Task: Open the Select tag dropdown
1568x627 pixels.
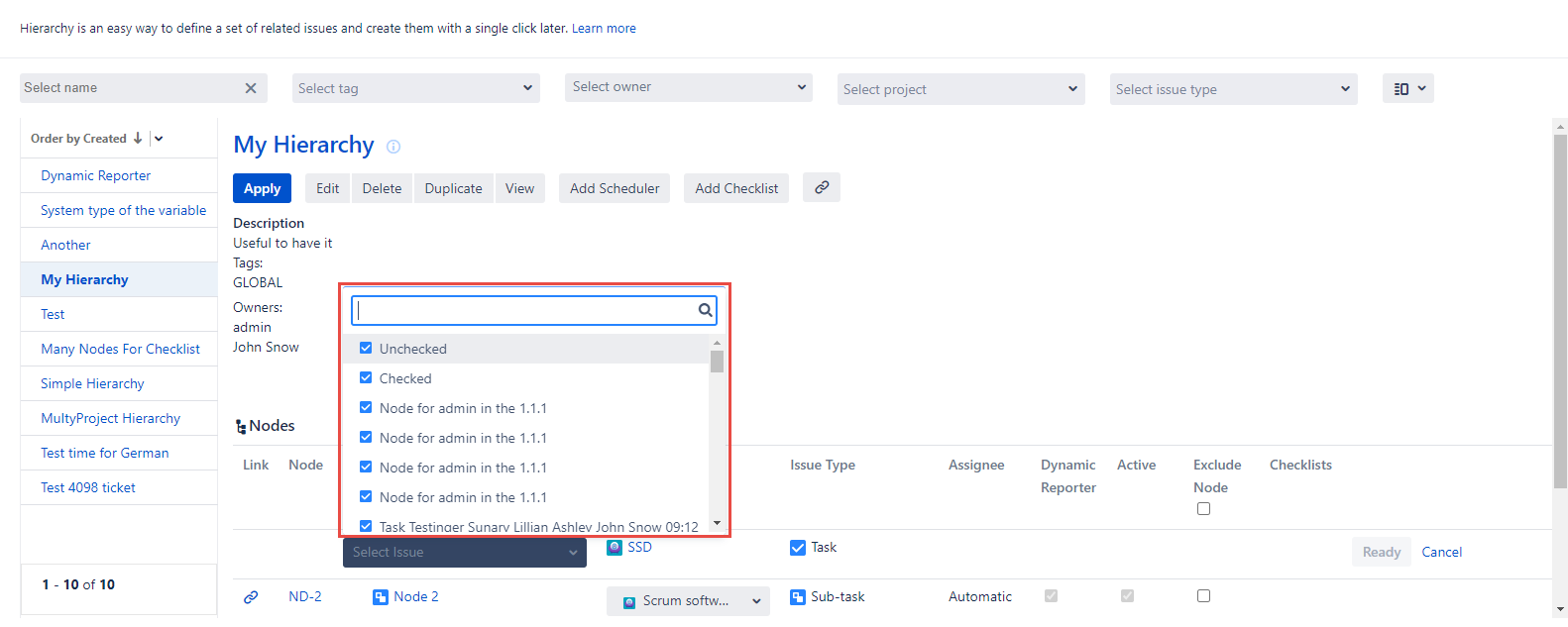Action: tap(415, 88)
